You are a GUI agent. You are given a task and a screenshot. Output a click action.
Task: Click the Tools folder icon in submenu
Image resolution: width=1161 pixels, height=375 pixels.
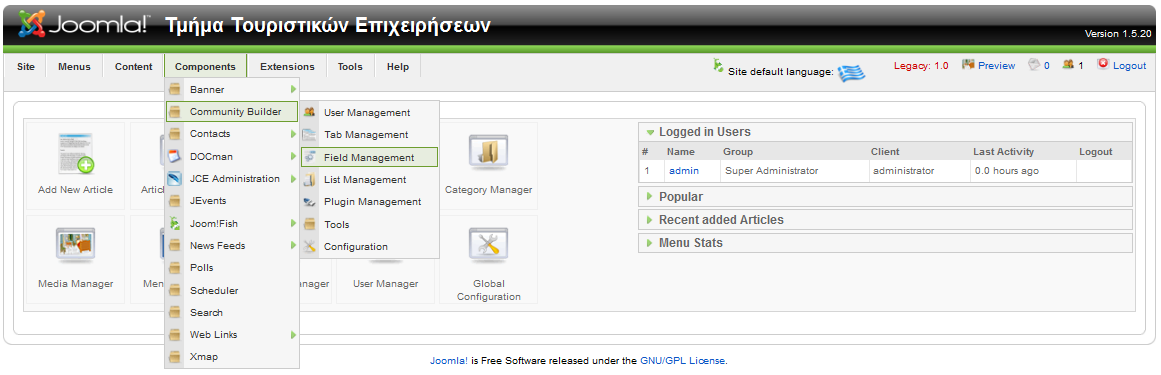tap(310, 224)
